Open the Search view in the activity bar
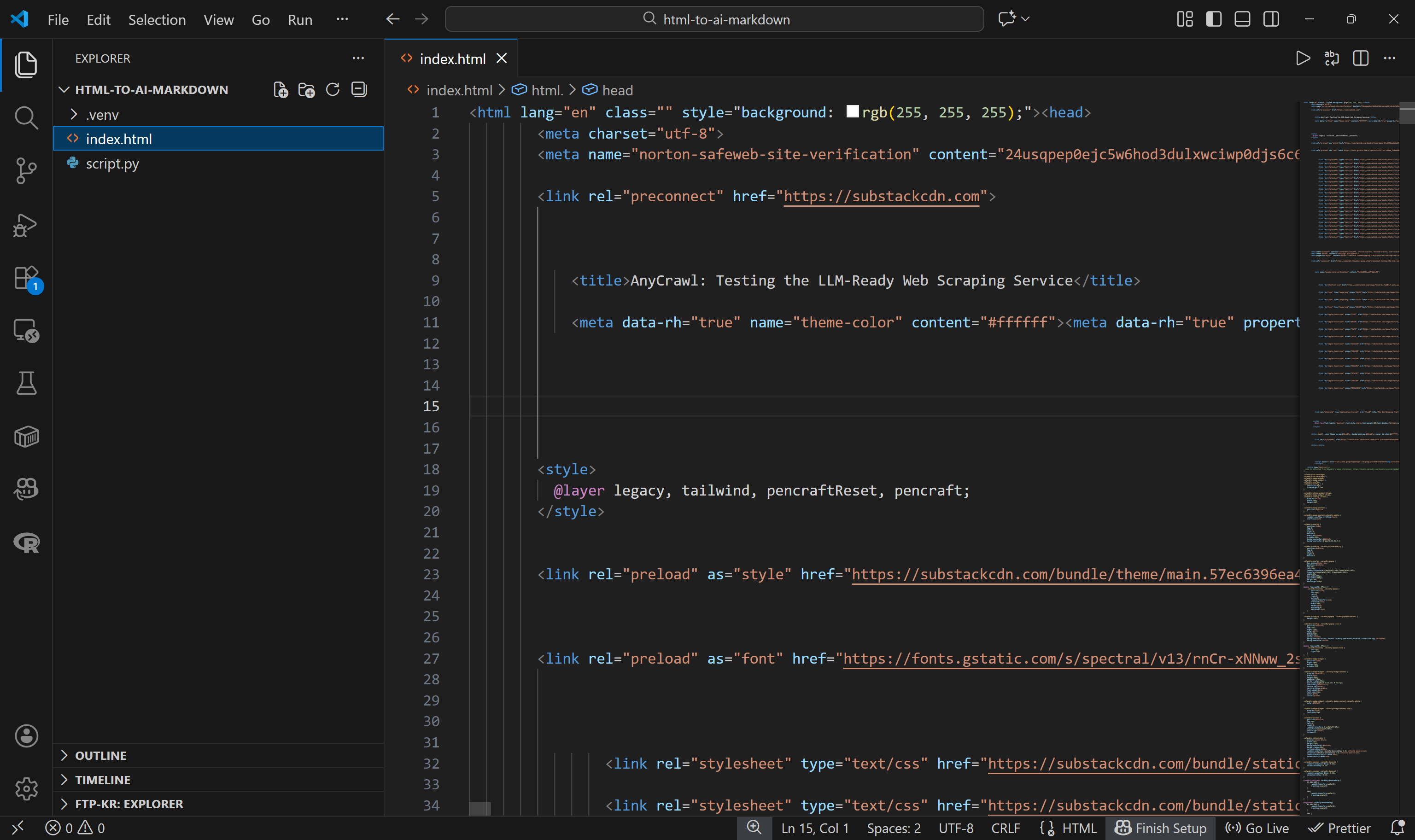 tap(26, 118)
